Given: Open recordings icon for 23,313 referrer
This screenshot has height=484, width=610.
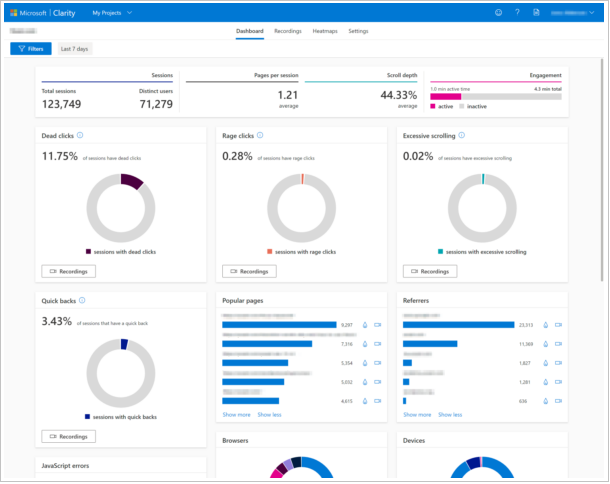Looking at the screenshot, I should click(558, 324).
